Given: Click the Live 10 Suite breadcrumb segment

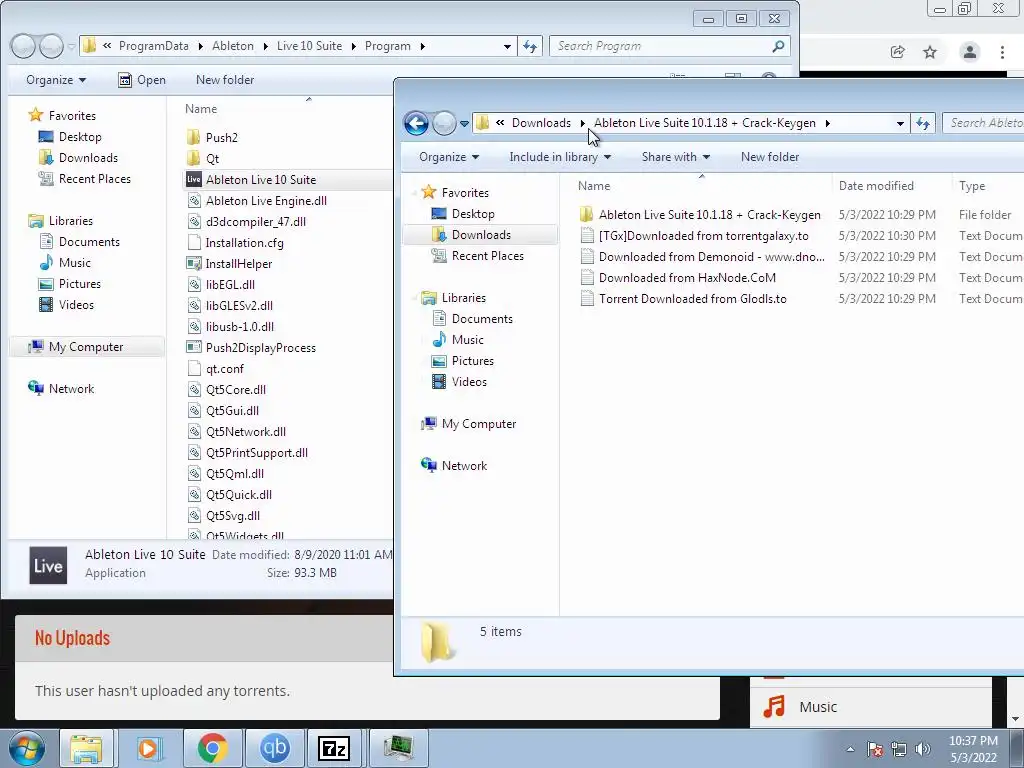Looking at the screenshot, I should pyautogui.click(x=309, y=46).
